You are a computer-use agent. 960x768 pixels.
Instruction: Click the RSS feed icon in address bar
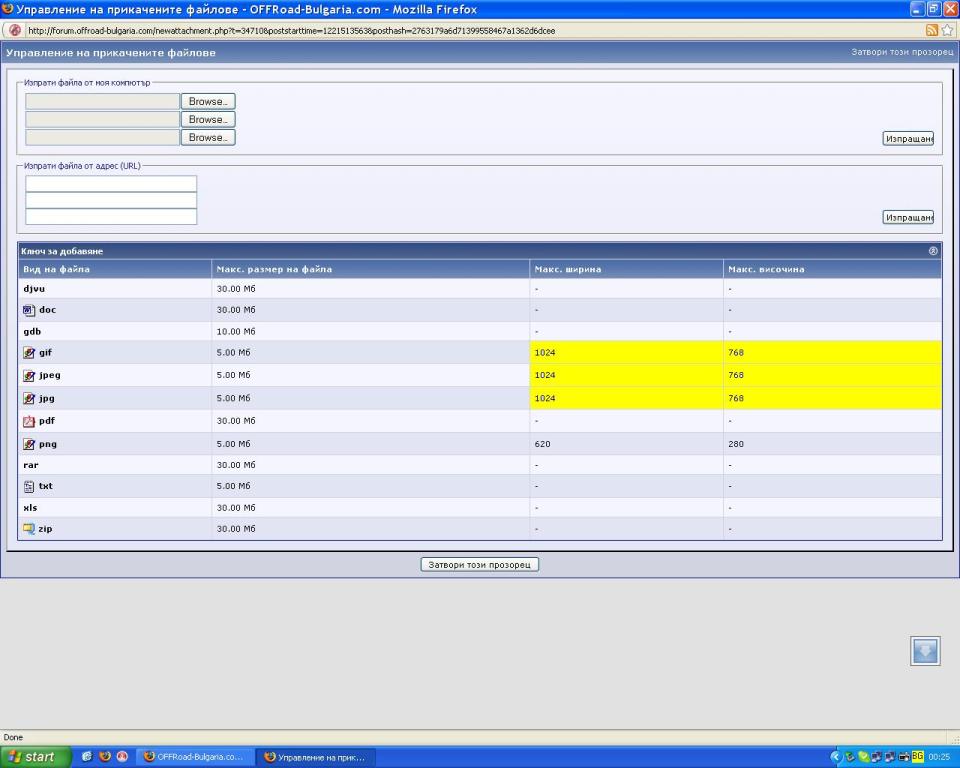coord(932,30)
